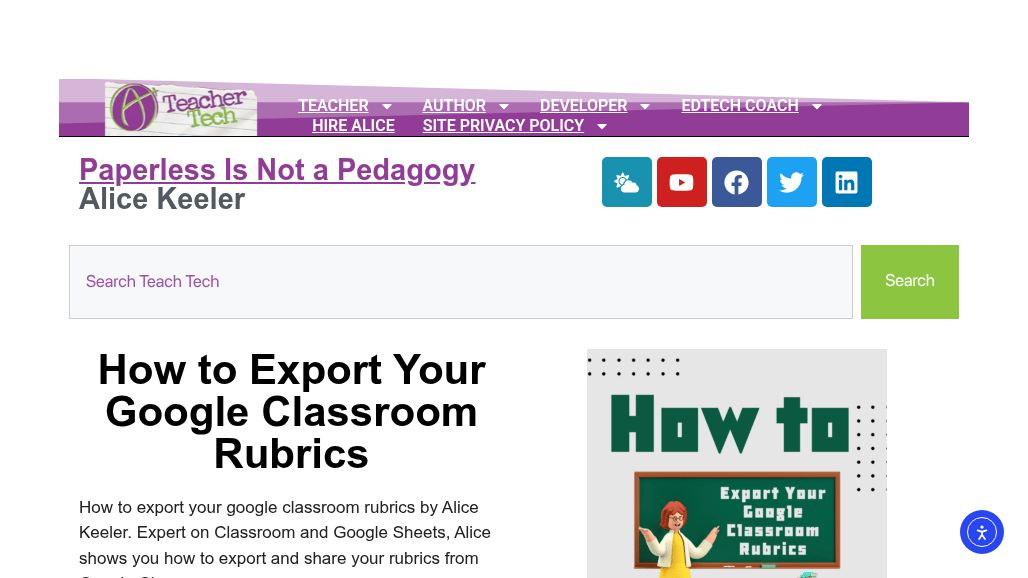This screenshot has width=1028, height=578.
Task: Expand the EdTech Coach menu arrow
Action: 816,106
